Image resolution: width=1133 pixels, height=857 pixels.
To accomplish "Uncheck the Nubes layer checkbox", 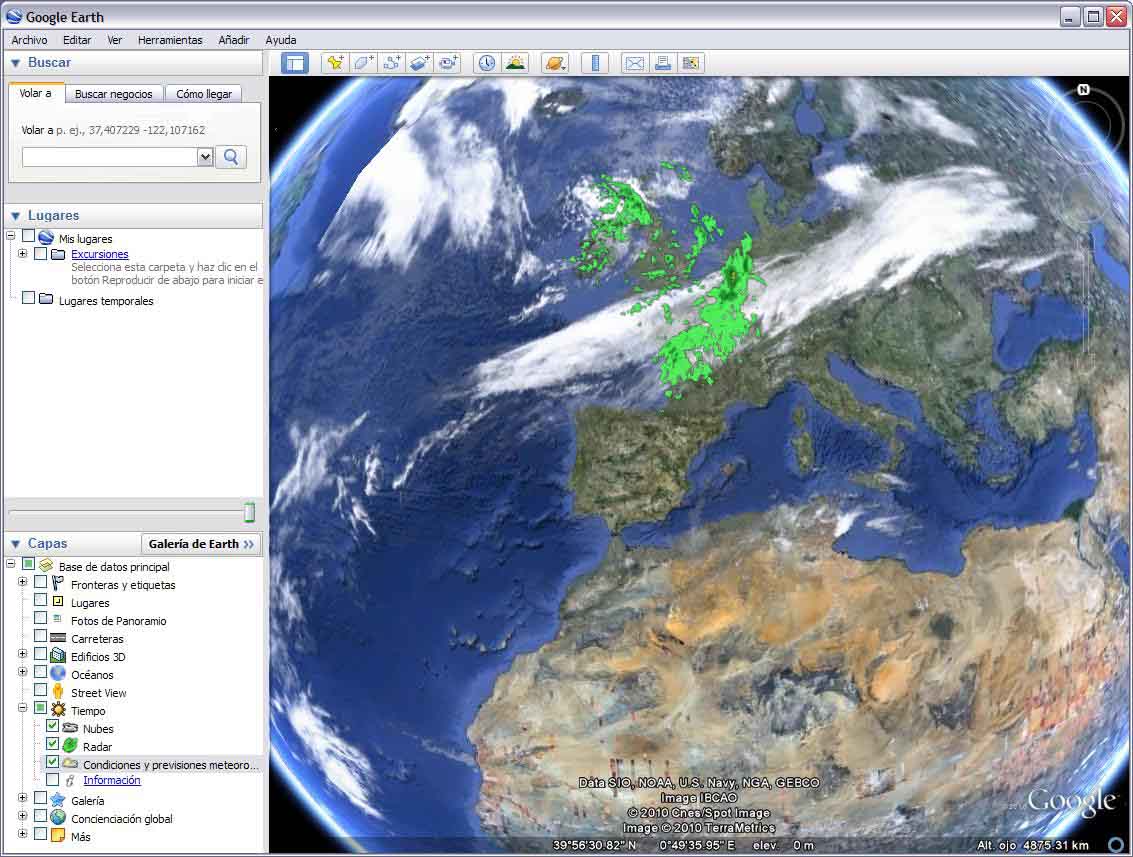I will (x=52, y=725).
